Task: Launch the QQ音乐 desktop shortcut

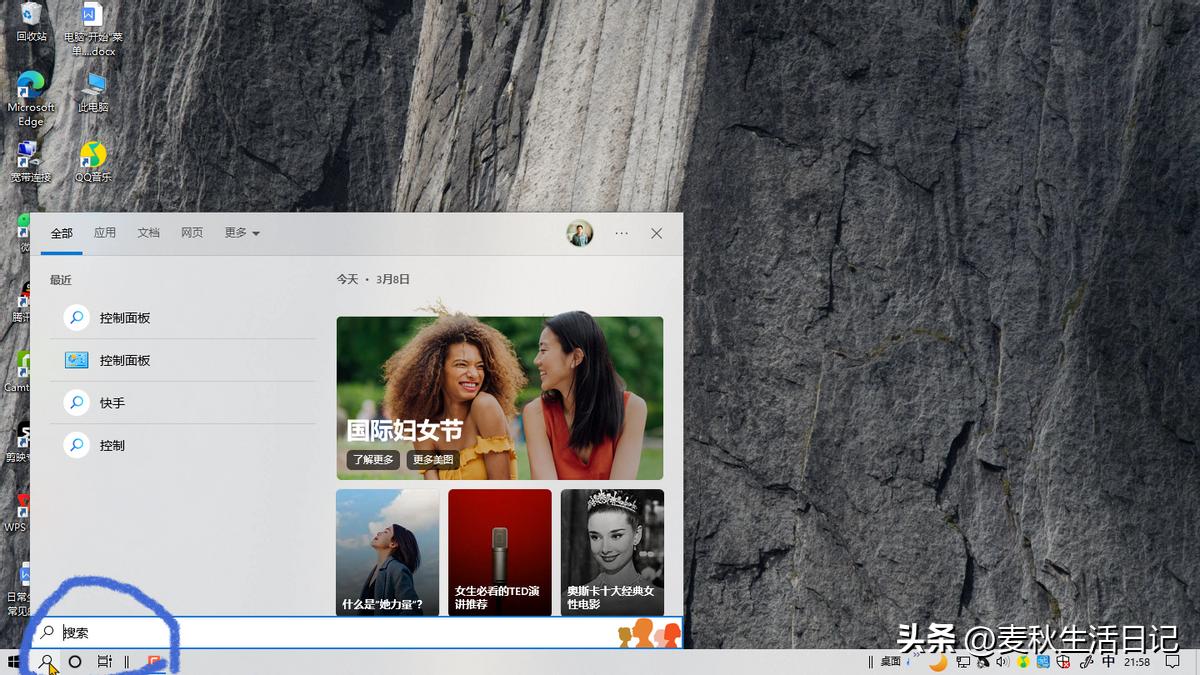Action: point(92,162)
